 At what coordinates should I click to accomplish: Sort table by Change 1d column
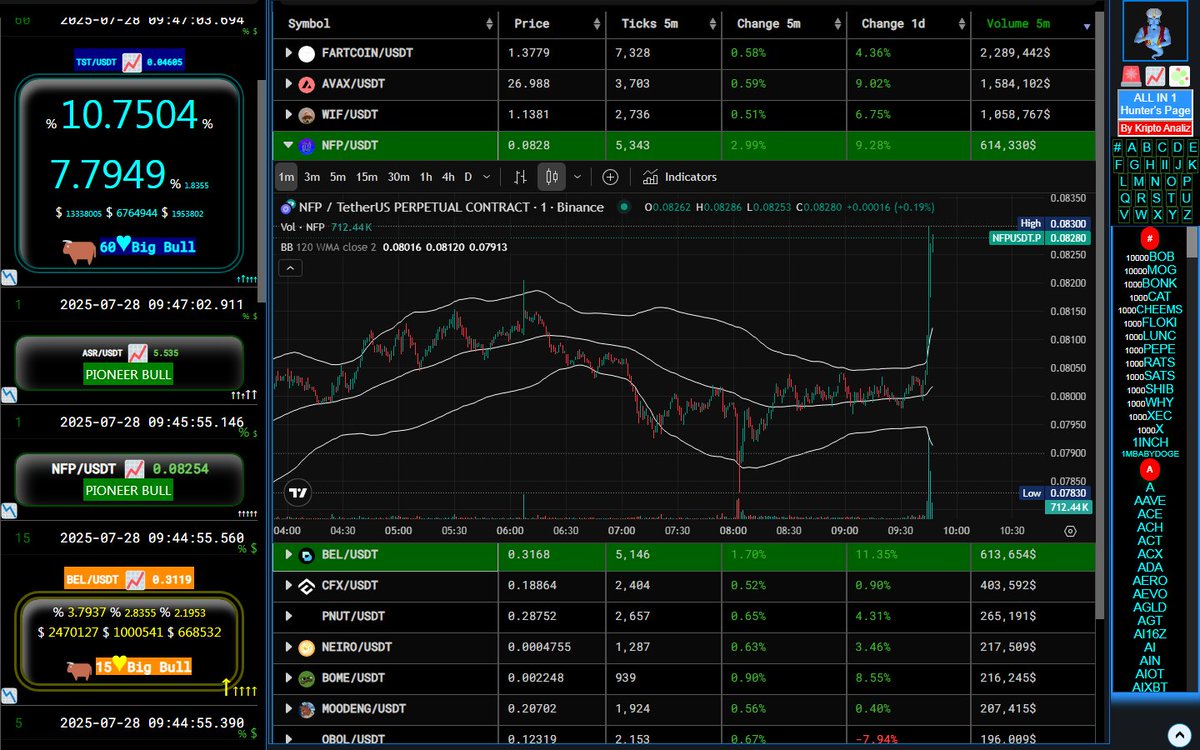(908, 23)
